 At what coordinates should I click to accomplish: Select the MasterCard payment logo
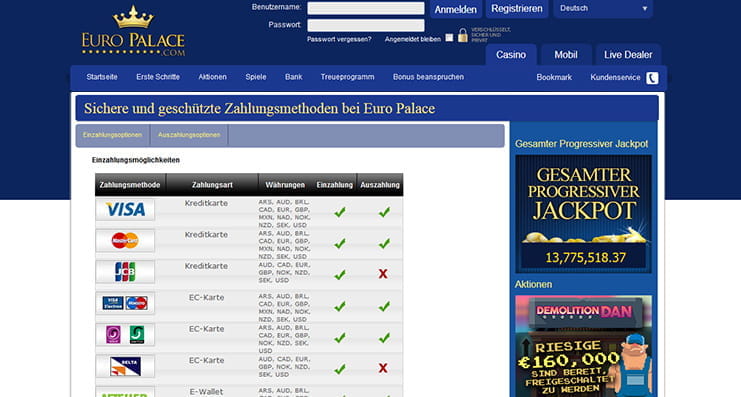coord(125,241)
